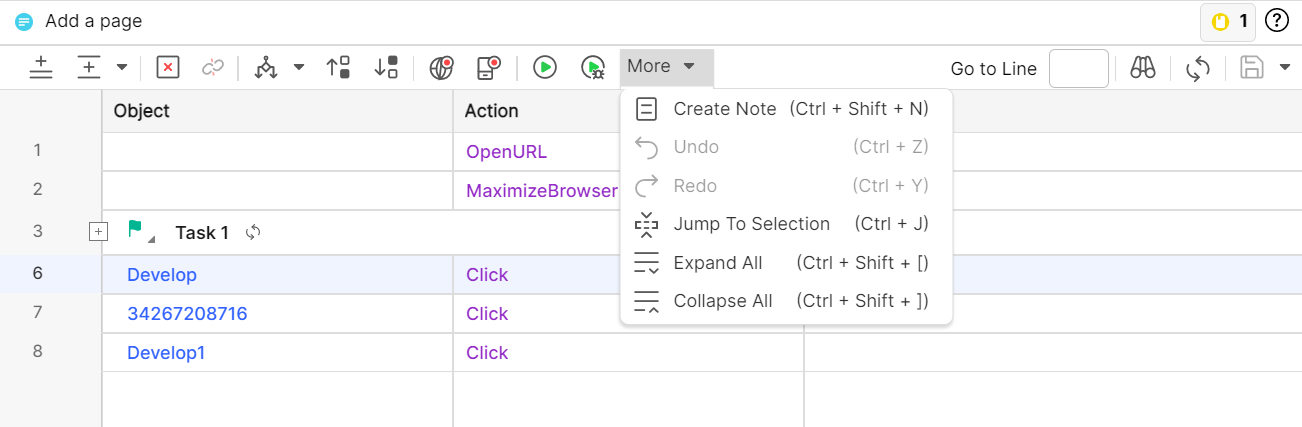Select Create Note from the menu
This screenshot has width=1302, height=427.
724,109
